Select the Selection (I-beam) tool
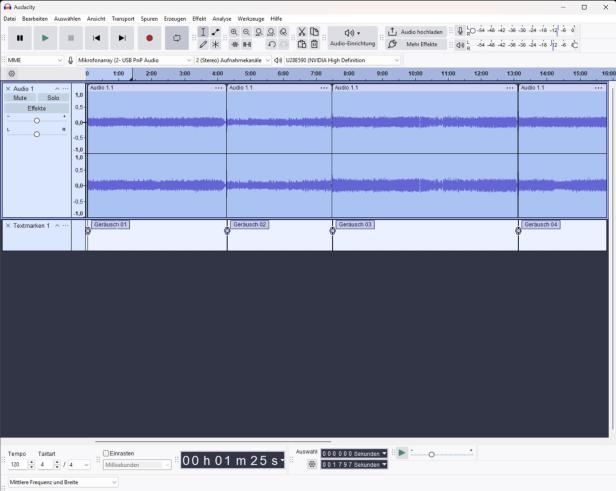This screenshot has width=616, height=491. click(203, 32)
